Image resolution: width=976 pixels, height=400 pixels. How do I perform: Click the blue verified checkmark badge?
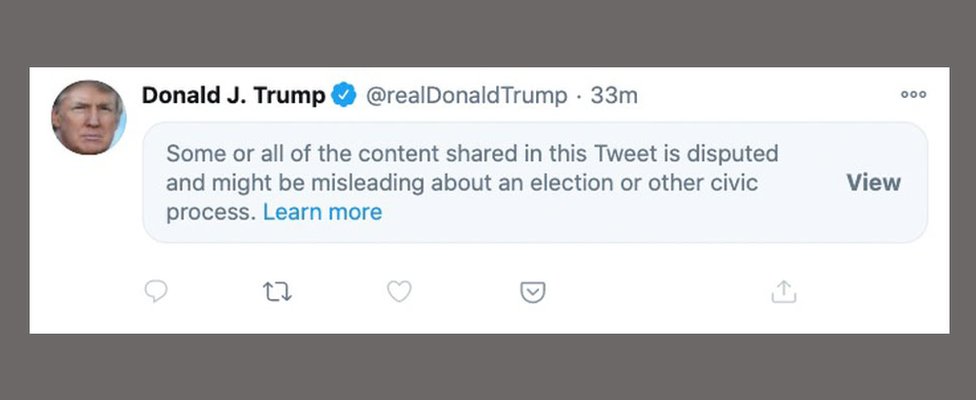(344, 96)
